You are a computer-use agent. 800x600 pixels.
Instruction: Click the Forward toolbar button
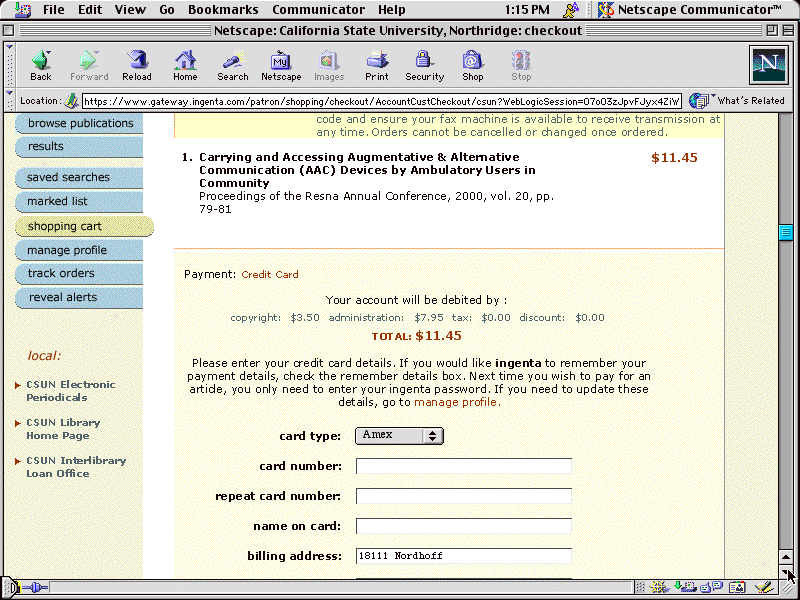pos(89,66)
